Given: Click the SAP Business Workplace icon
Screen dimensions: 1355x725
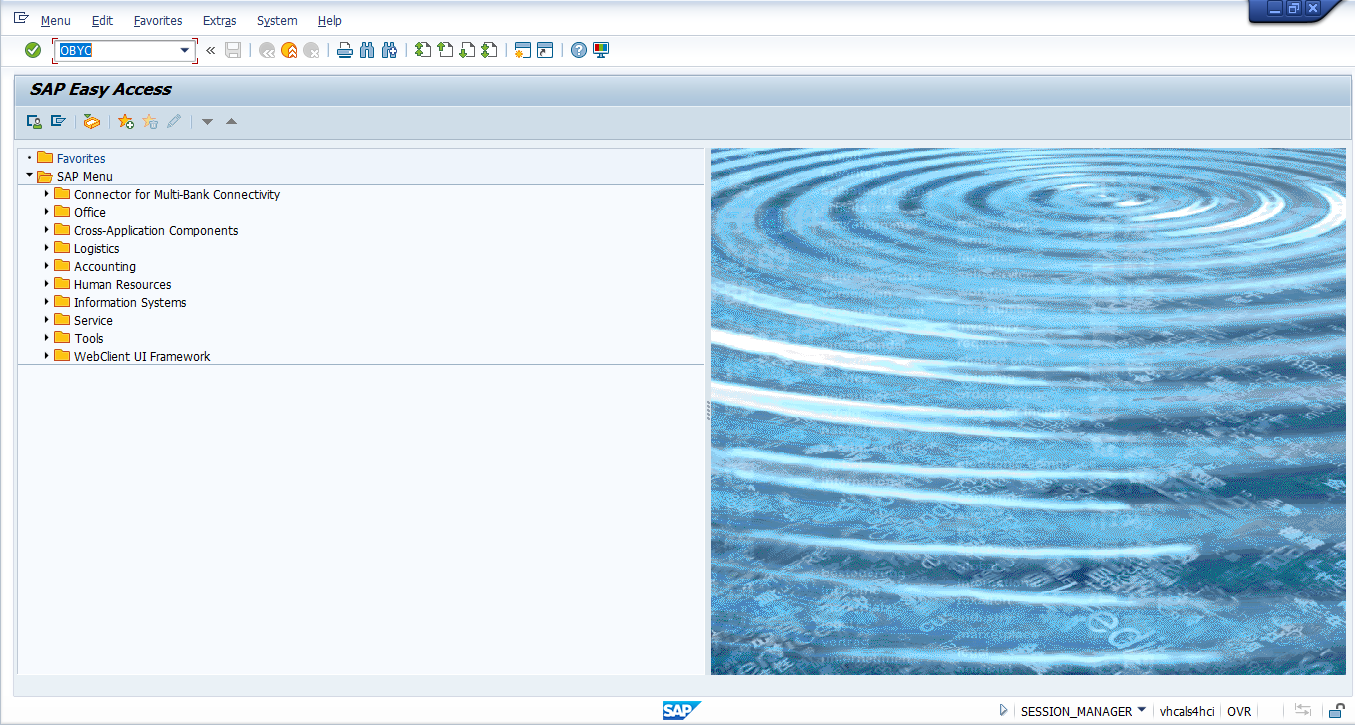Looking at the screenshot, I should coord(92,121).
